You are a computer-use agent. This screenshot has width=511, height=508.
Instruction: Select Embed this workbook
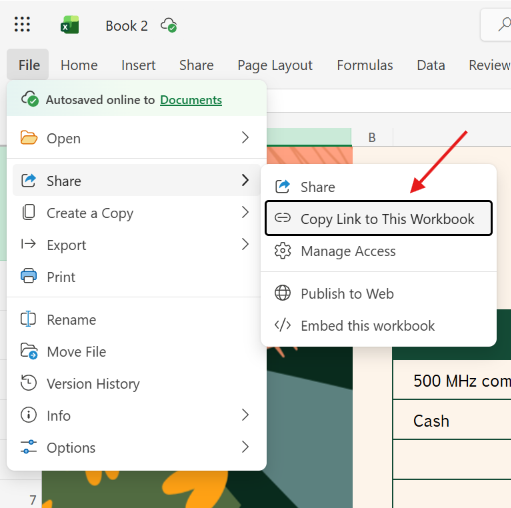point(379,325)
